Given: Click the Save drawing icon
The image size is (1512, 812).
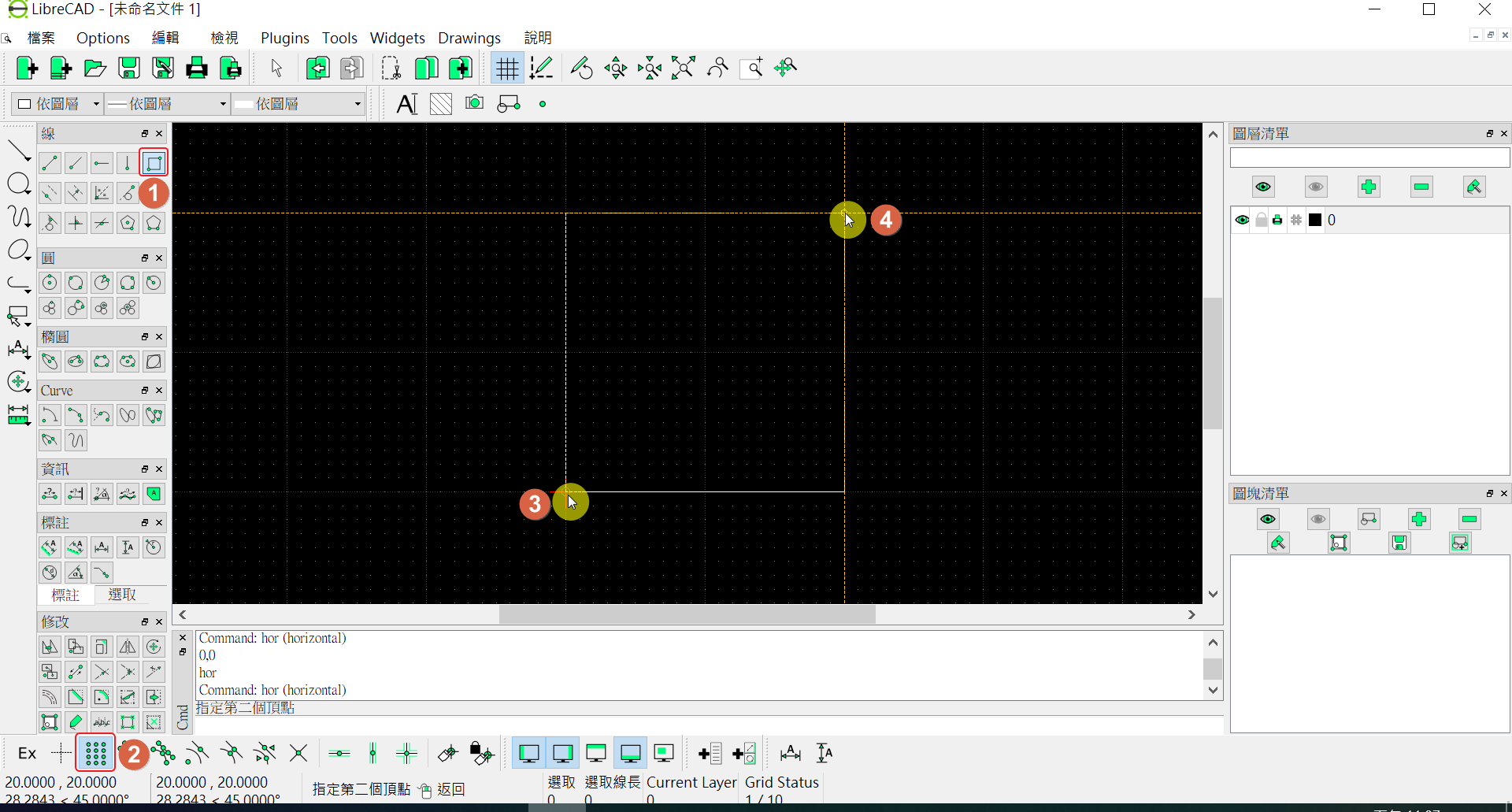Looking at the screenshot, I should 129,69.
